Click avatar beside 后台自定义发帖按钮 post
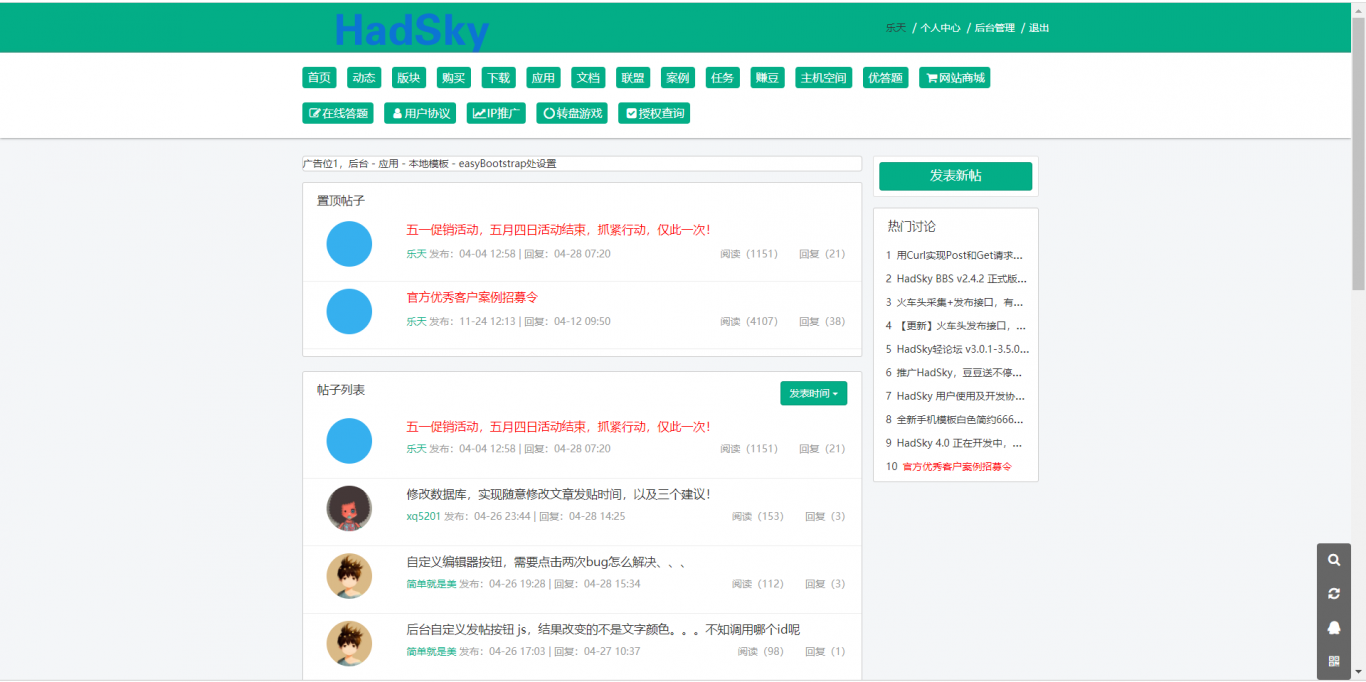 tap(349, 644)
